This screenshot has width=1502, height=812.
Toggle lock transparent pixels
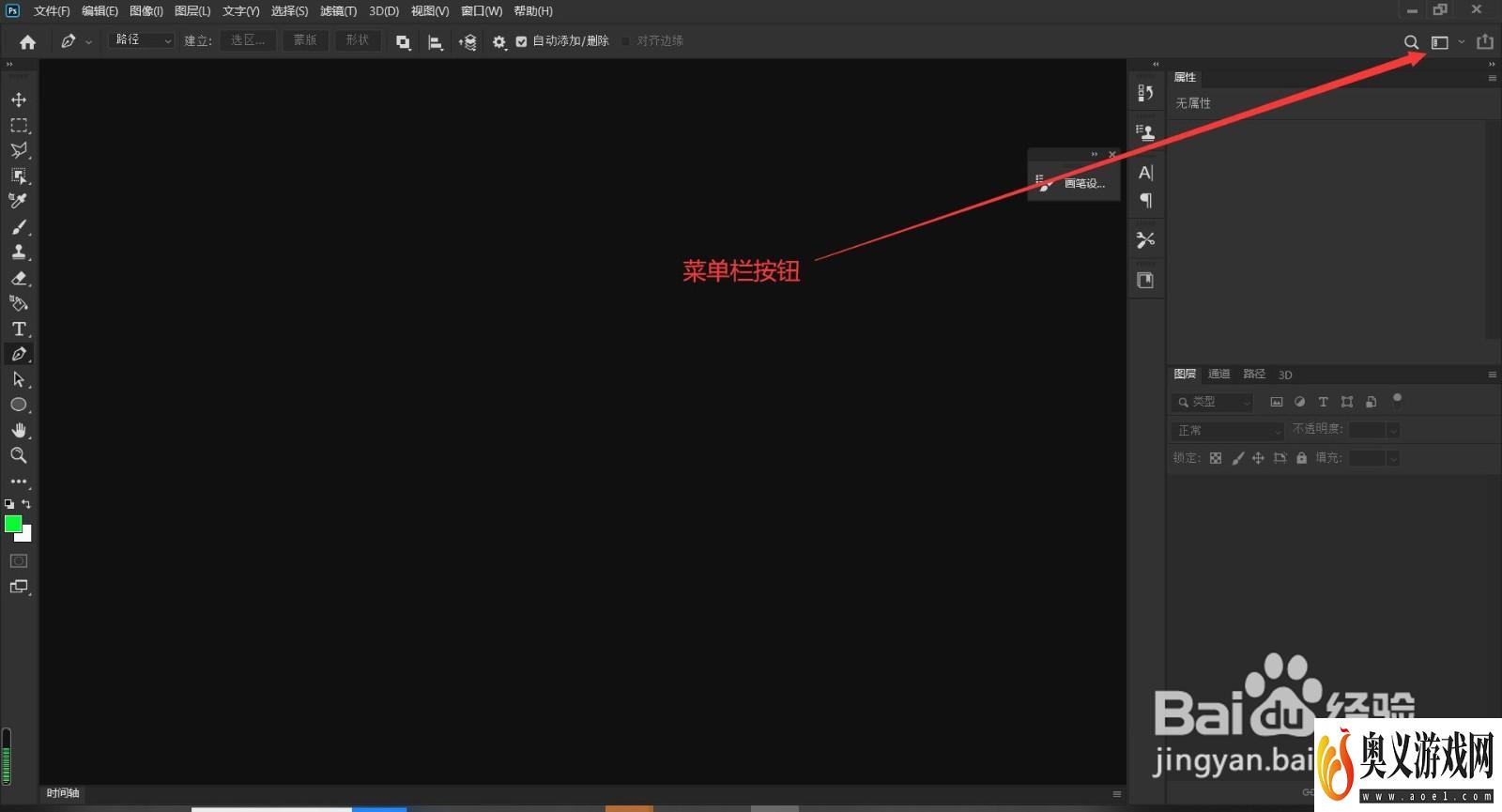[x=1216, y=458]
